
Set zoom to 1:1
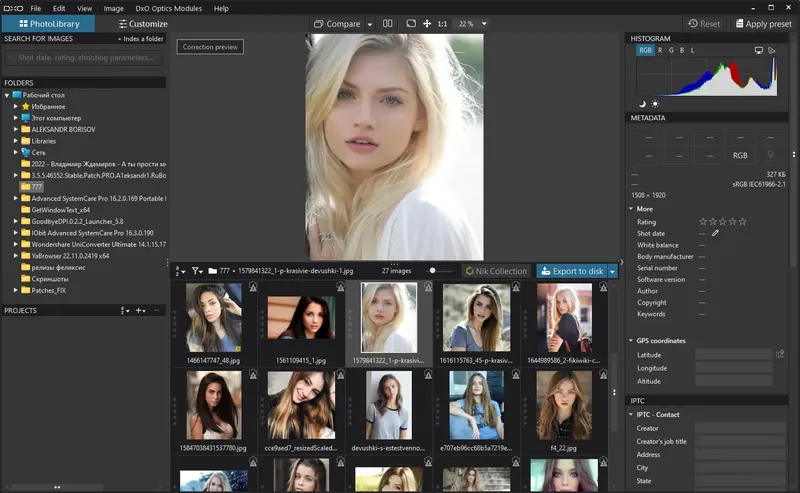tap(442, 23)
